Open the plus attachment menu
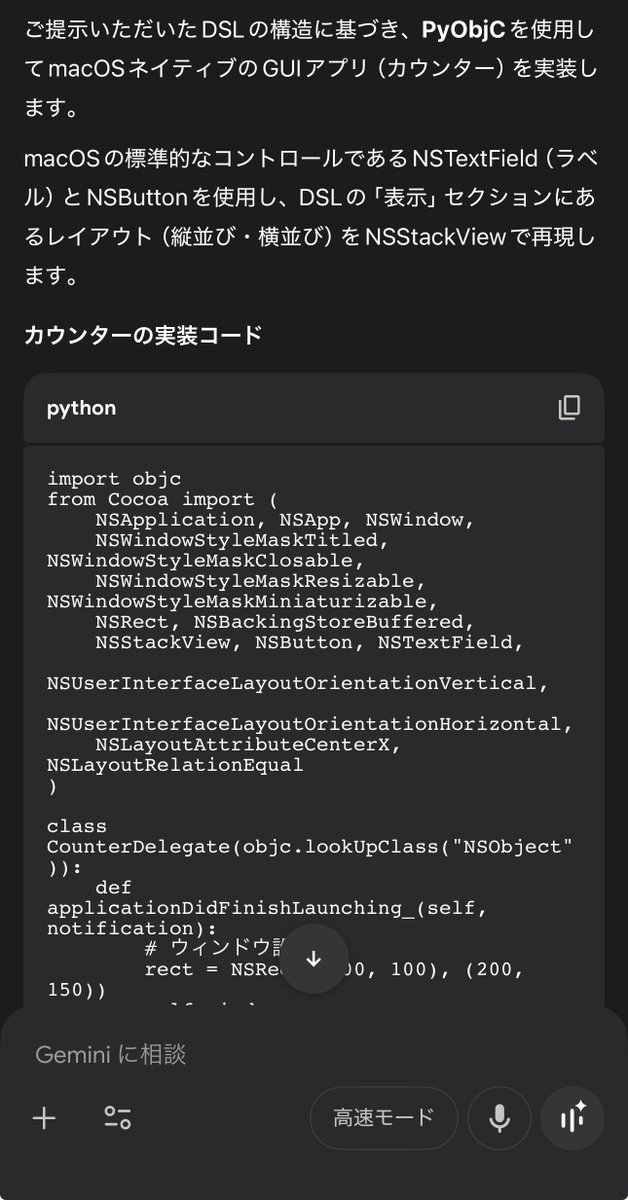Viewport: 628px width, 1200px height. tap(45, 1117)
